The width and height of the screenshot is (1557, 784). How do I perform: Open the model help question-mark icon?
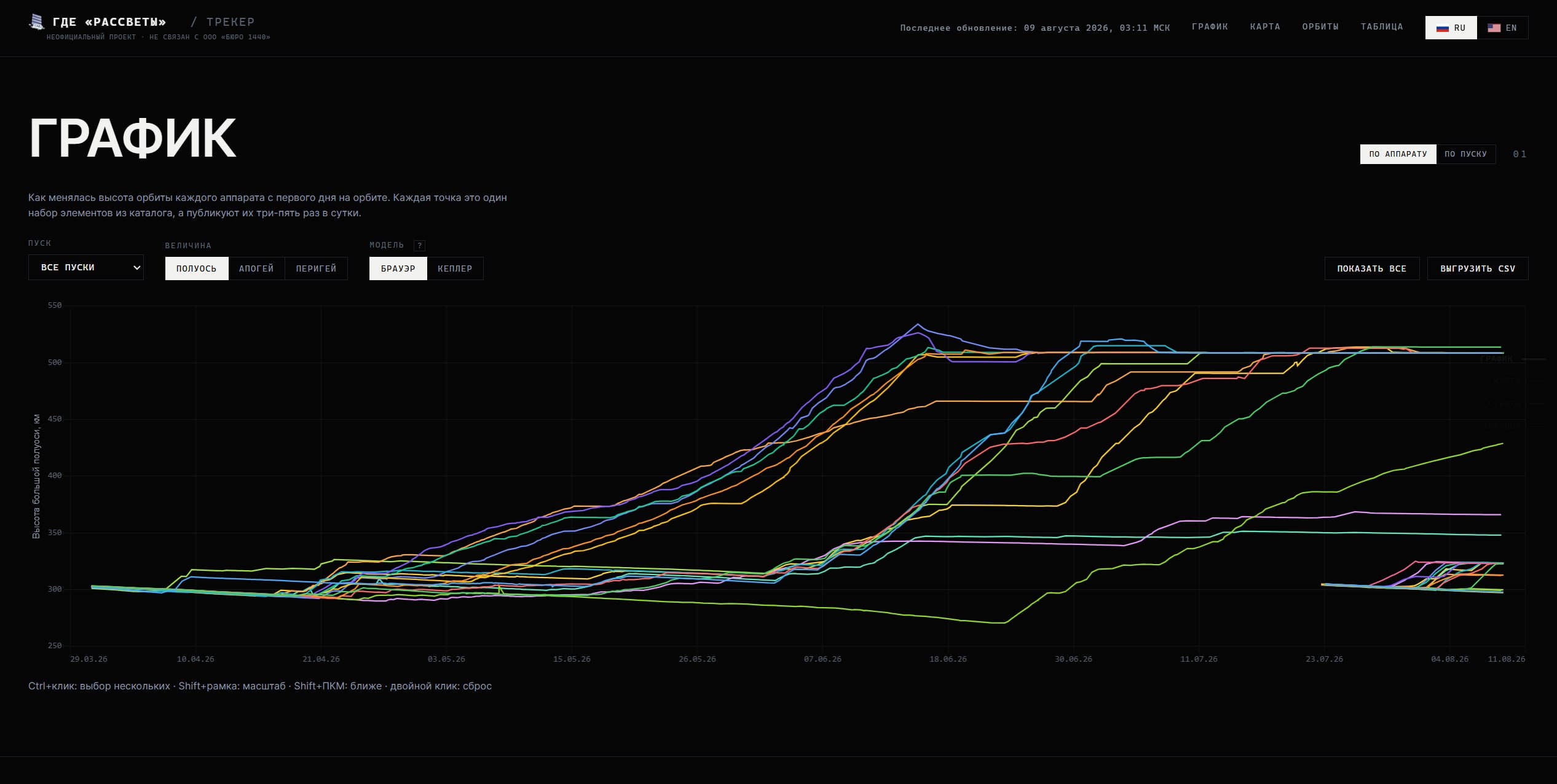419,245
